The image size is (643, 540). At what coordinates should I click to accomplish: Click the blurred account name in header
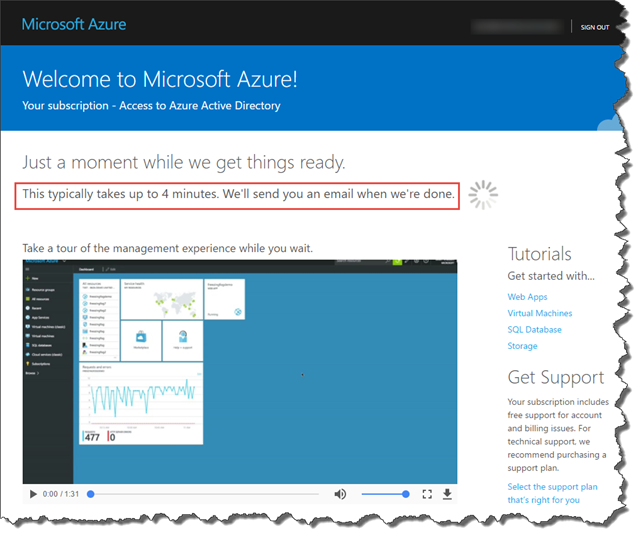pos(518,27)
